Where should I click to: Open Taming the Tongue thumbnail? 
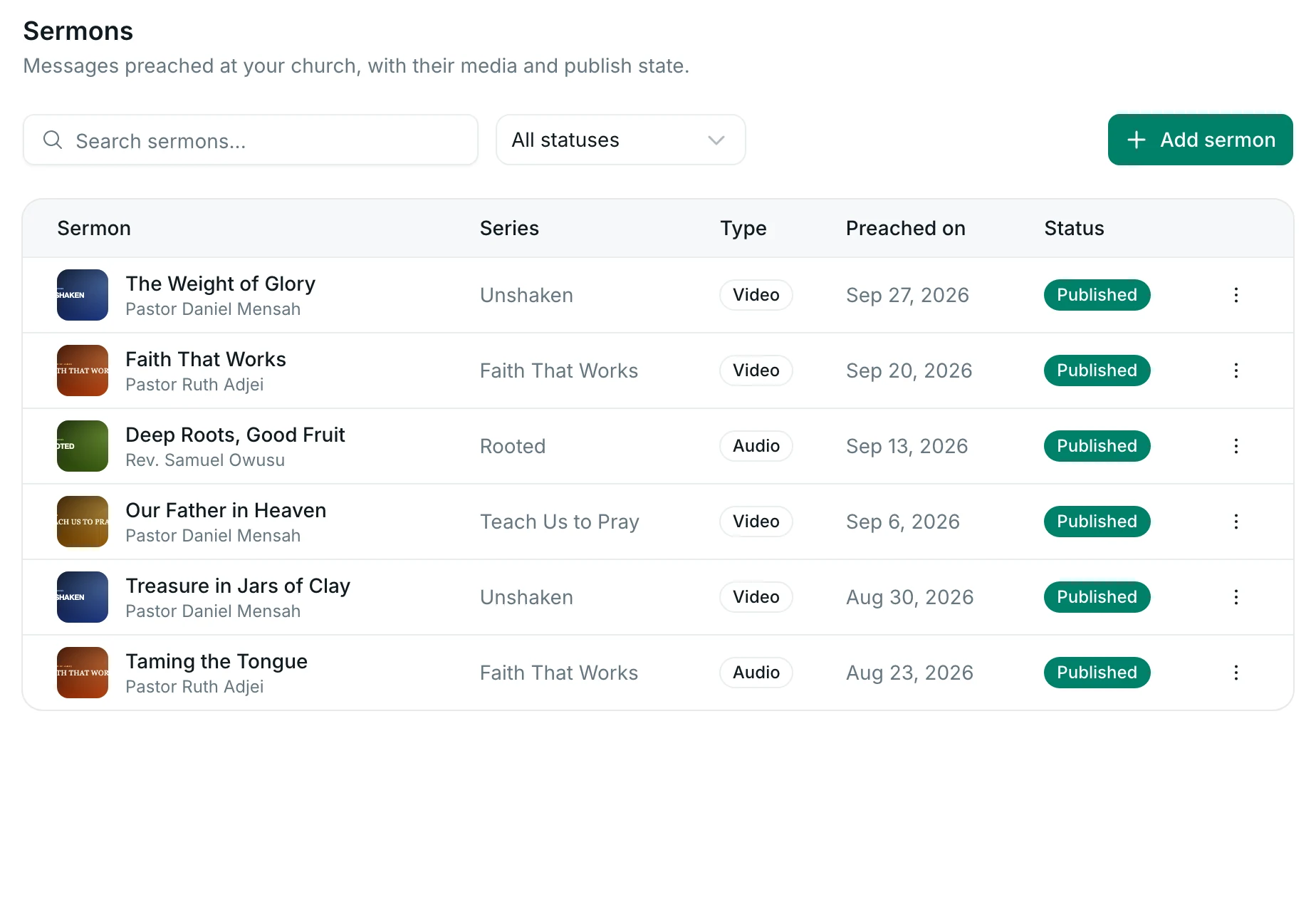(x=83, y=673)
